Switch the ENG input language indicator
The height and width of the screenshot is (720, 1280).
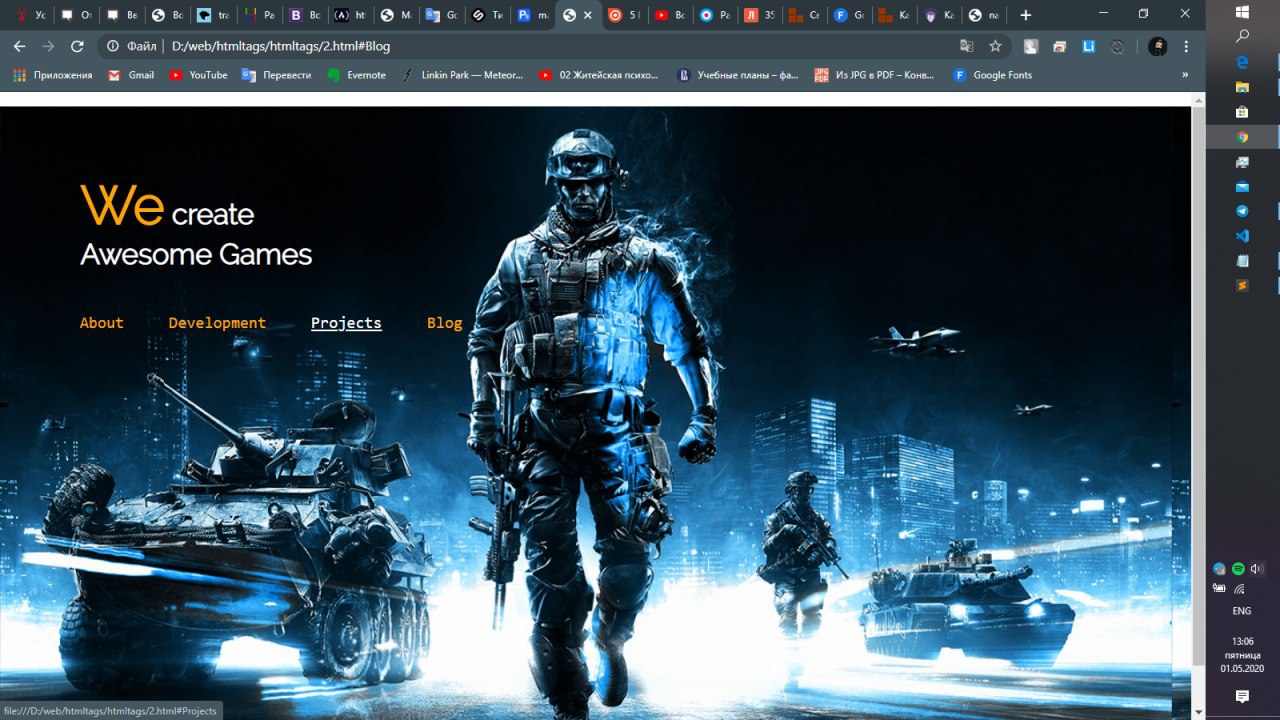click(1242, 611)
